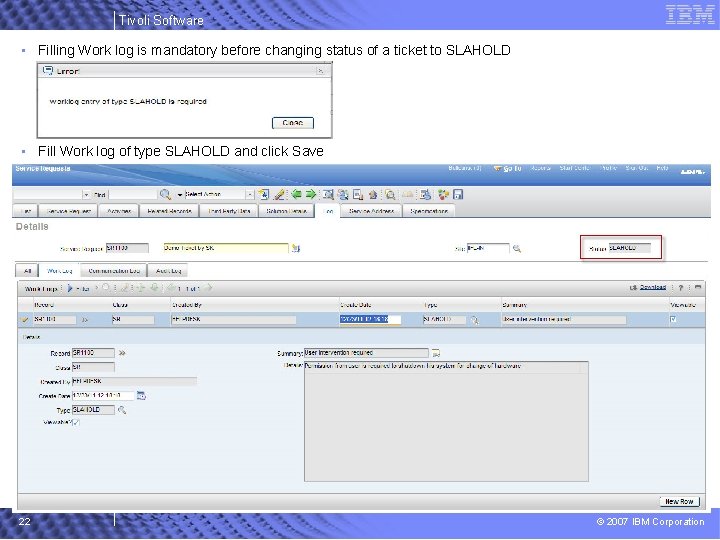720x540 pixels.
Task: Open the Related Records tab
Action: (x=169, y=211)
